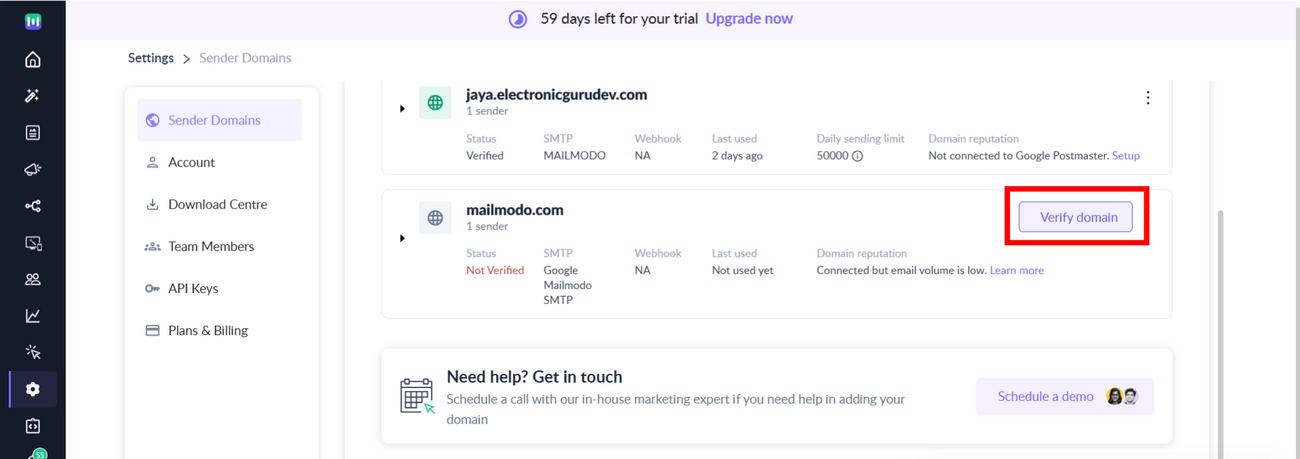Click Upgrade now link
Image resolution: width=1300 pixels, height=459 pixels.
click(x=749, y=19)
